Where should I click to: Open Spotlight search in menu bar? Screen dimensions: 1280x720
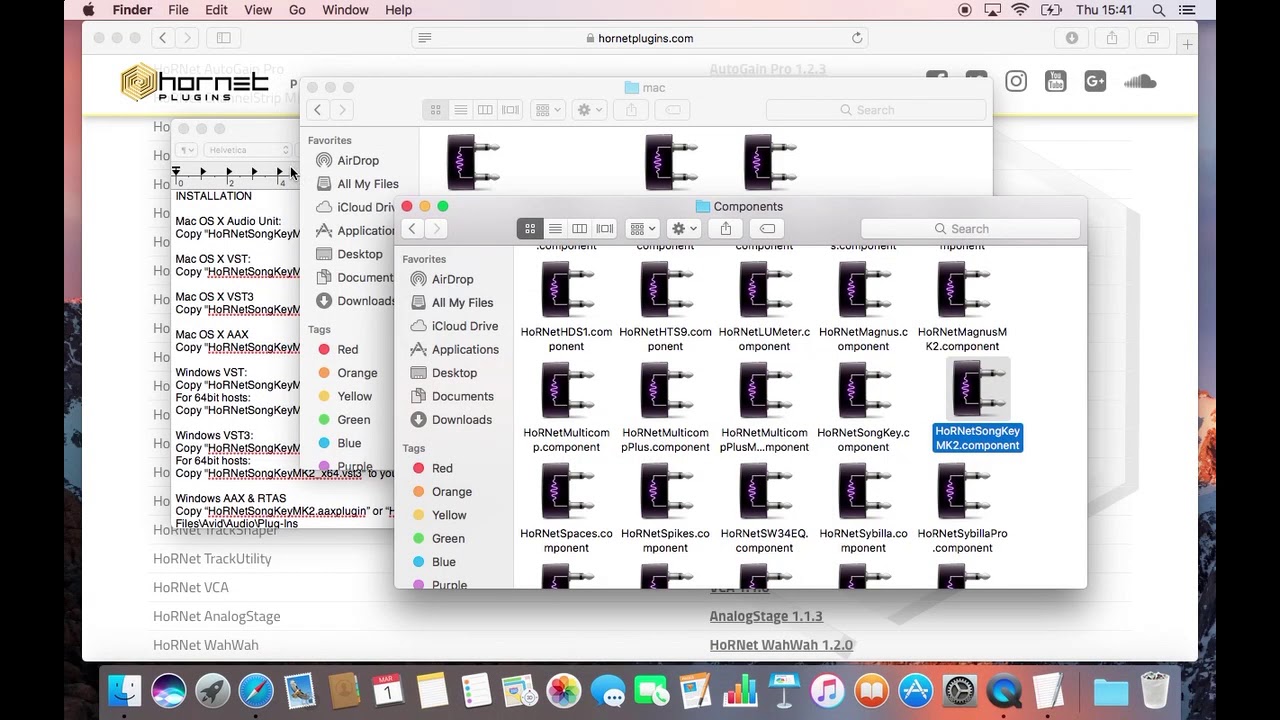(x=1158, y=10)
